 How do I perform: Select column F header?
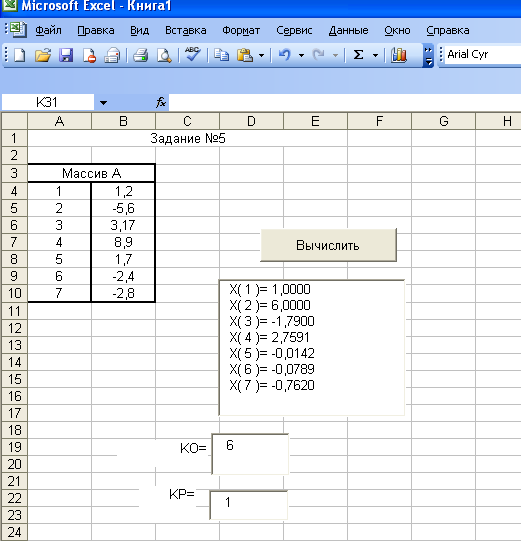coord(379,121)
